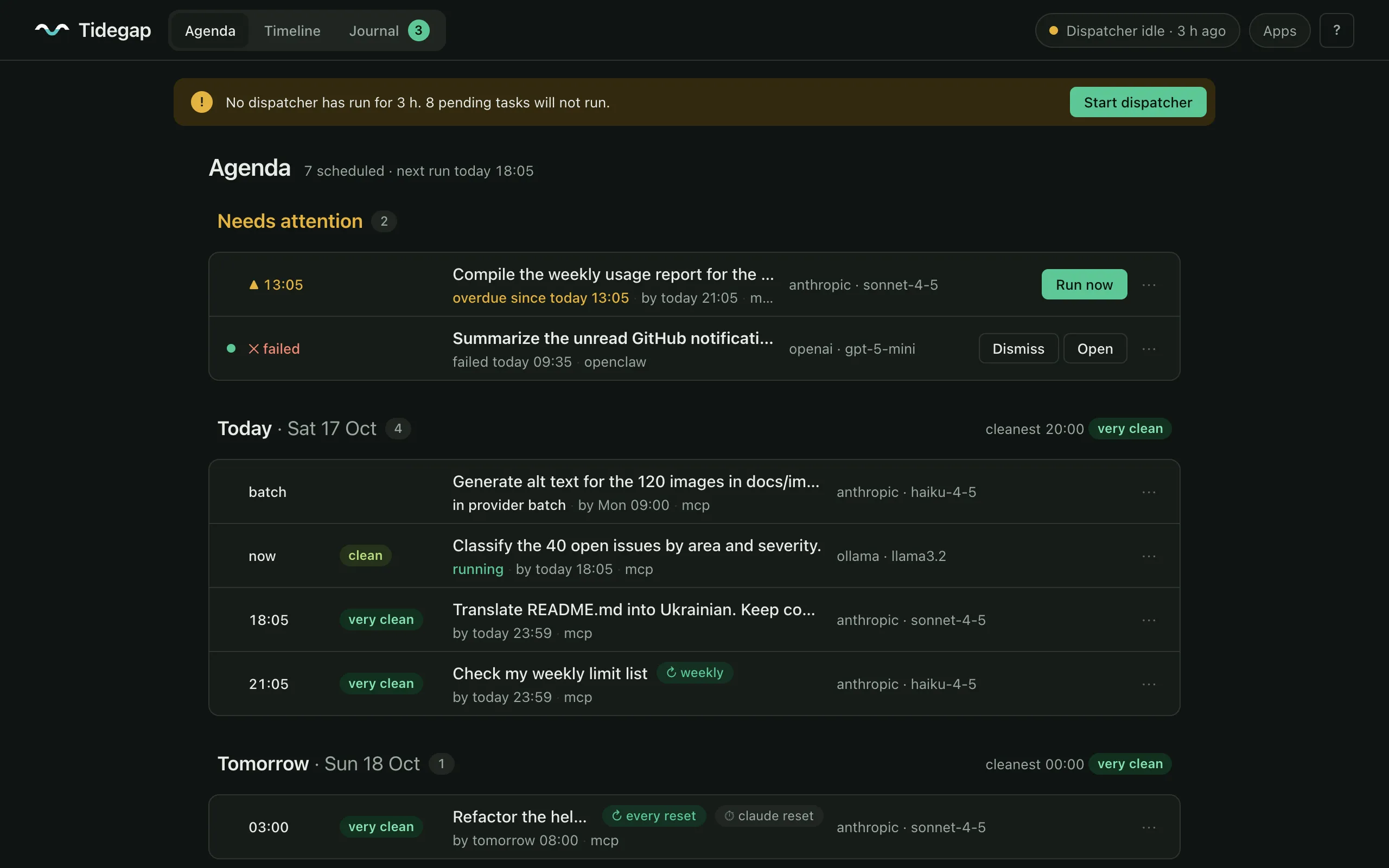Viewport: 1389px width, 868px height.
Task: Switch to the Timeline tab
Action: [292, 30]
